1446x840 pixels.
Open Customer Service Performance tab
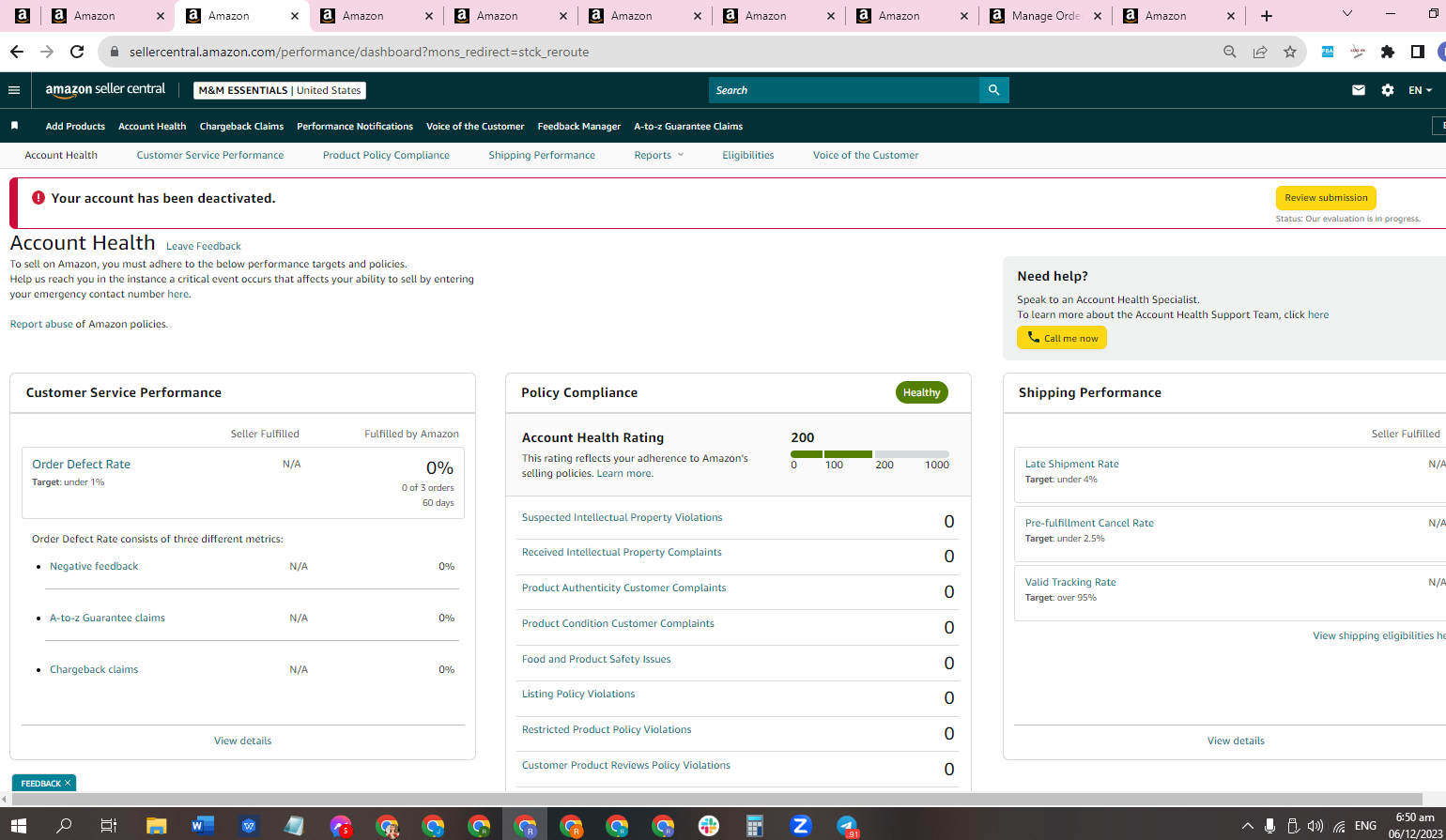(210, 155)
